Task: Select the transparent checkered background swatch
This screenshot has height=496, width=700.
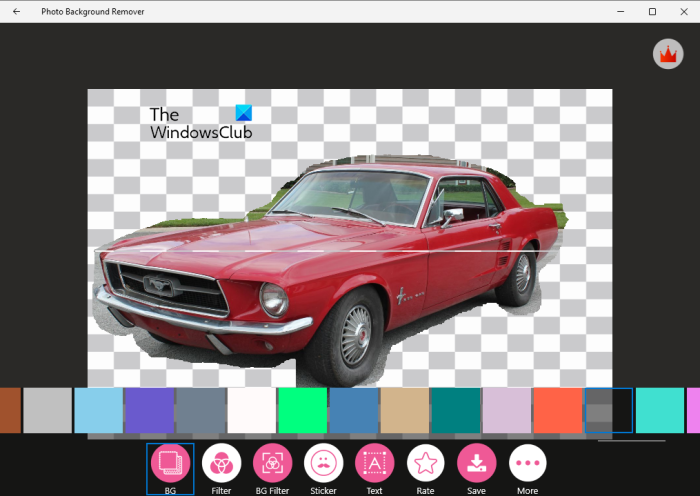Action: [x=609, y=410]
